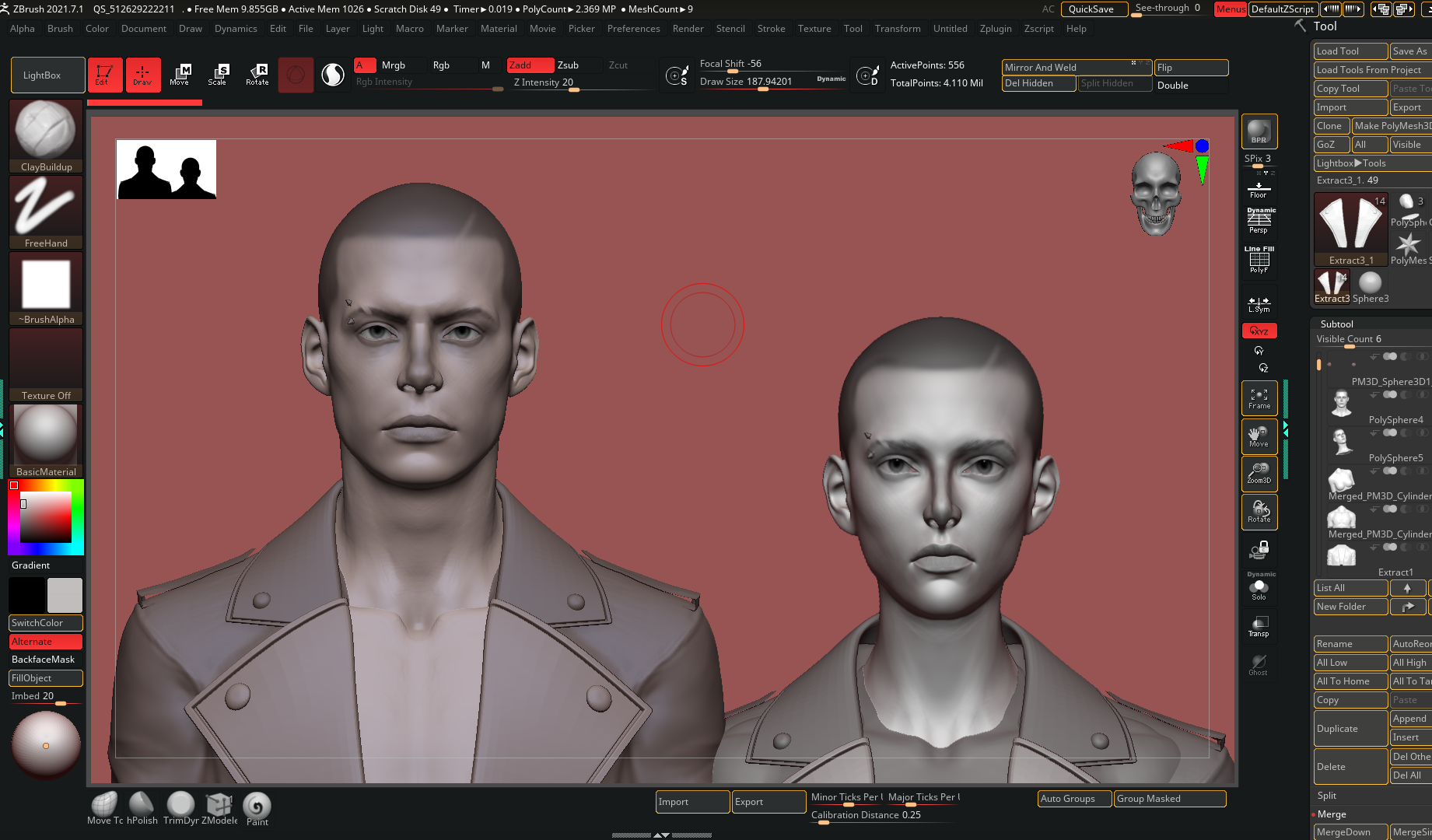This screenshot has height=840, width=1432.
Task: Expand the Lightbox Tools section
Action: [x=1351, y=163]
